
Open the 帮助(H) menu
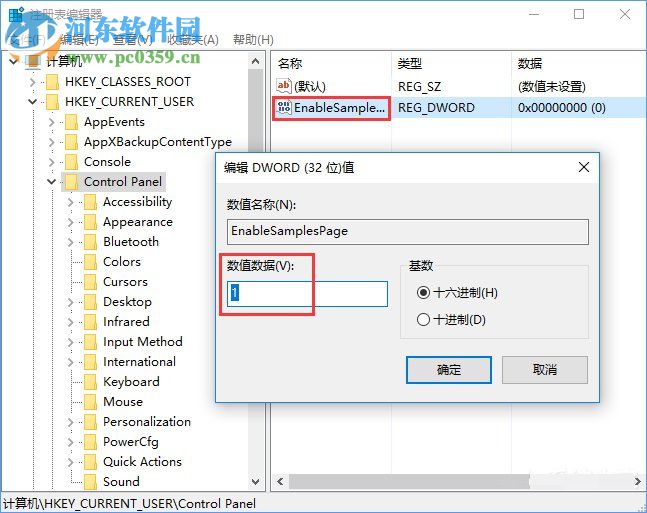pos(253,40)
